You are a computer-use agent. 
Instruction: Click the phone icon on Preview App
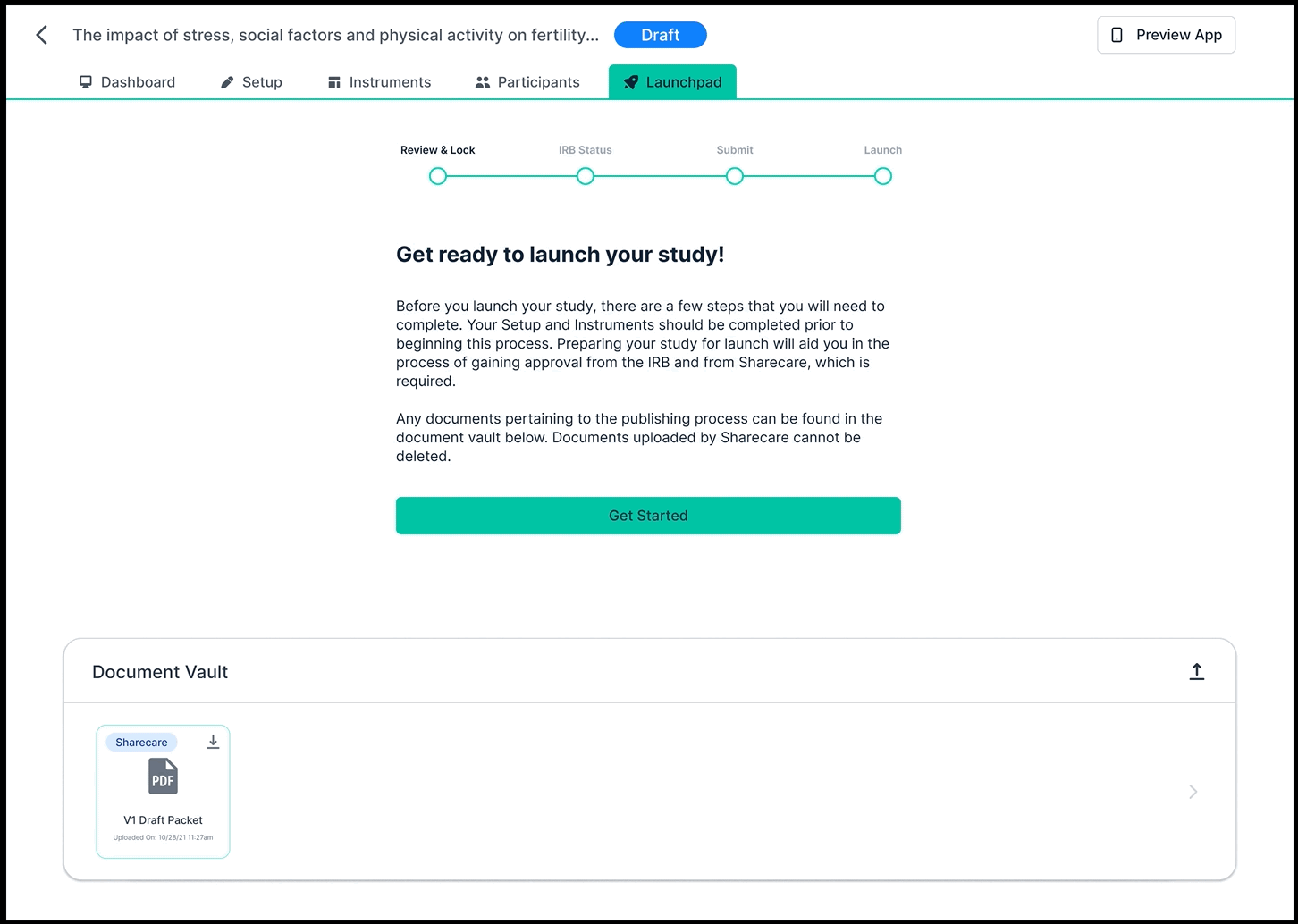1117,35
